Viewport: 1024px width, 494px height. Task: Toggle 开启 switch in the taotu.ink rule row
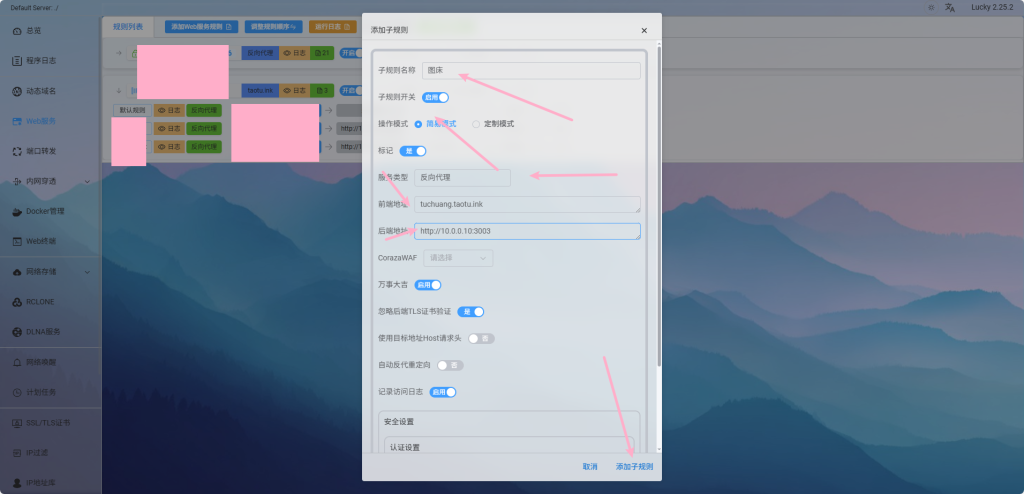pos(351,90)
